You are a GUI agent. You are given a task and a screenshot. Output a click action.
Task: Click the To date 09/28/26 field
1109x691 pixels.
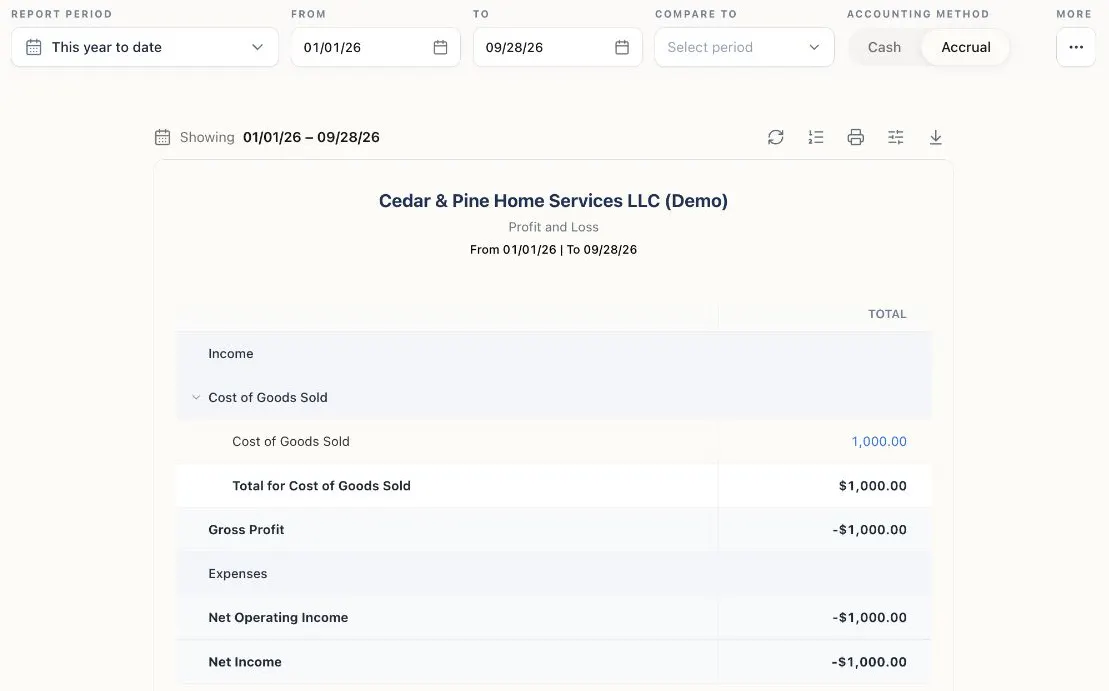pos(557,47)
